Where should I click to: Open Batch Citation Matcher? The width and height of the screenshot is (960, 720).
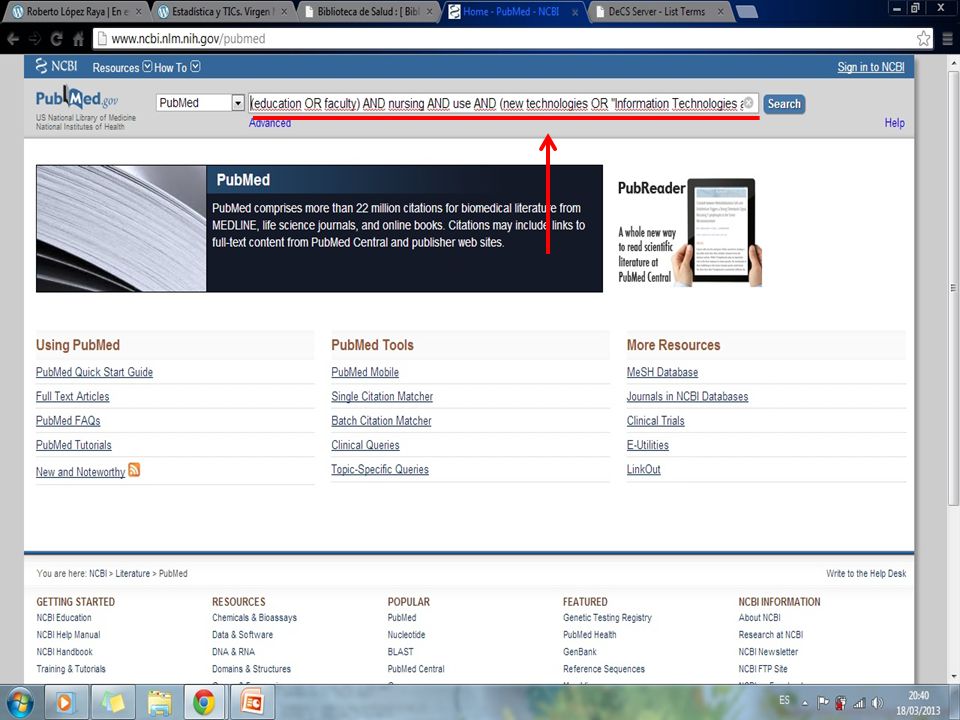tap(381, 421)
